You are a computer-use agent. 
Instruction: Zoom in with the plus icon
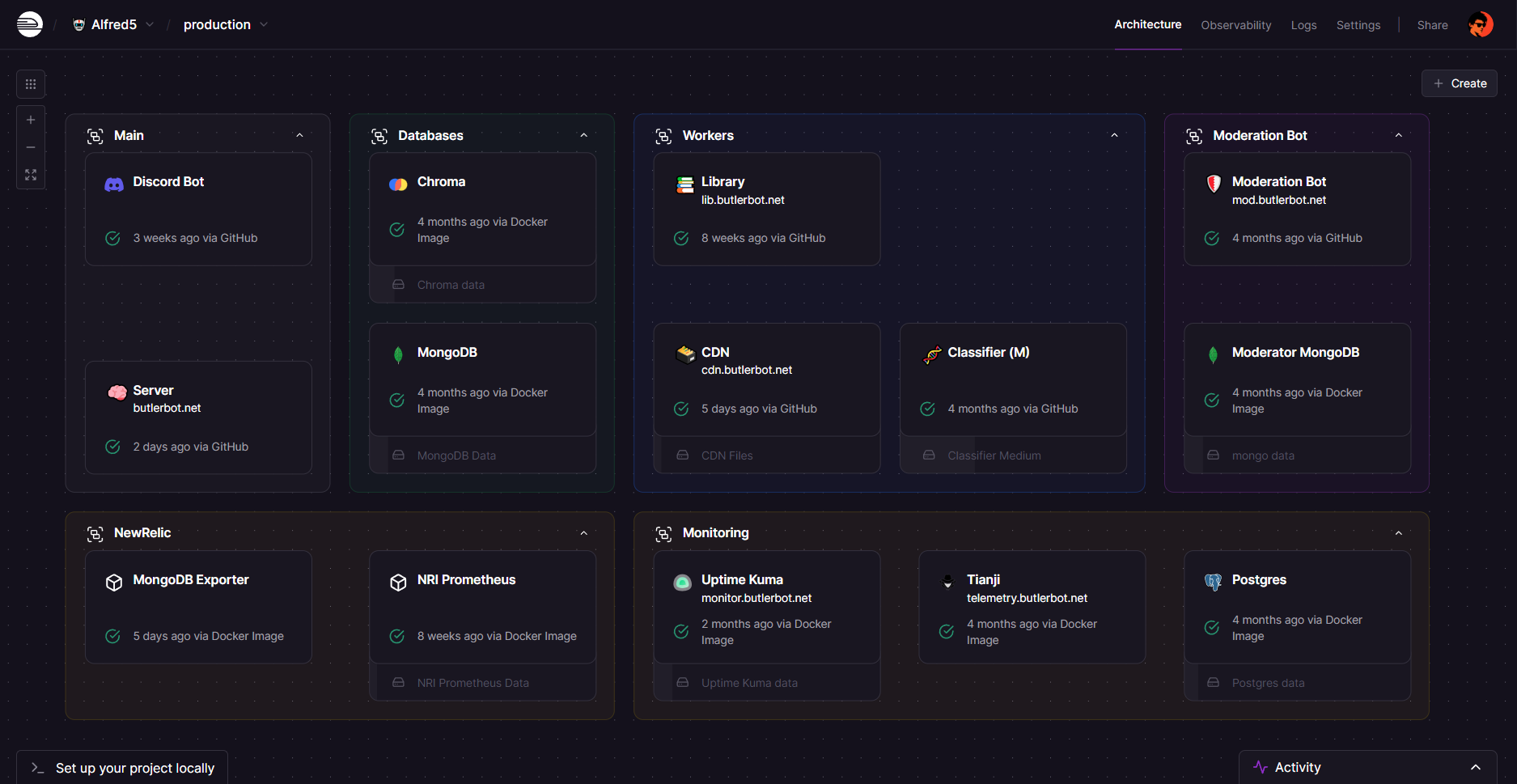[x=31, y=120]
